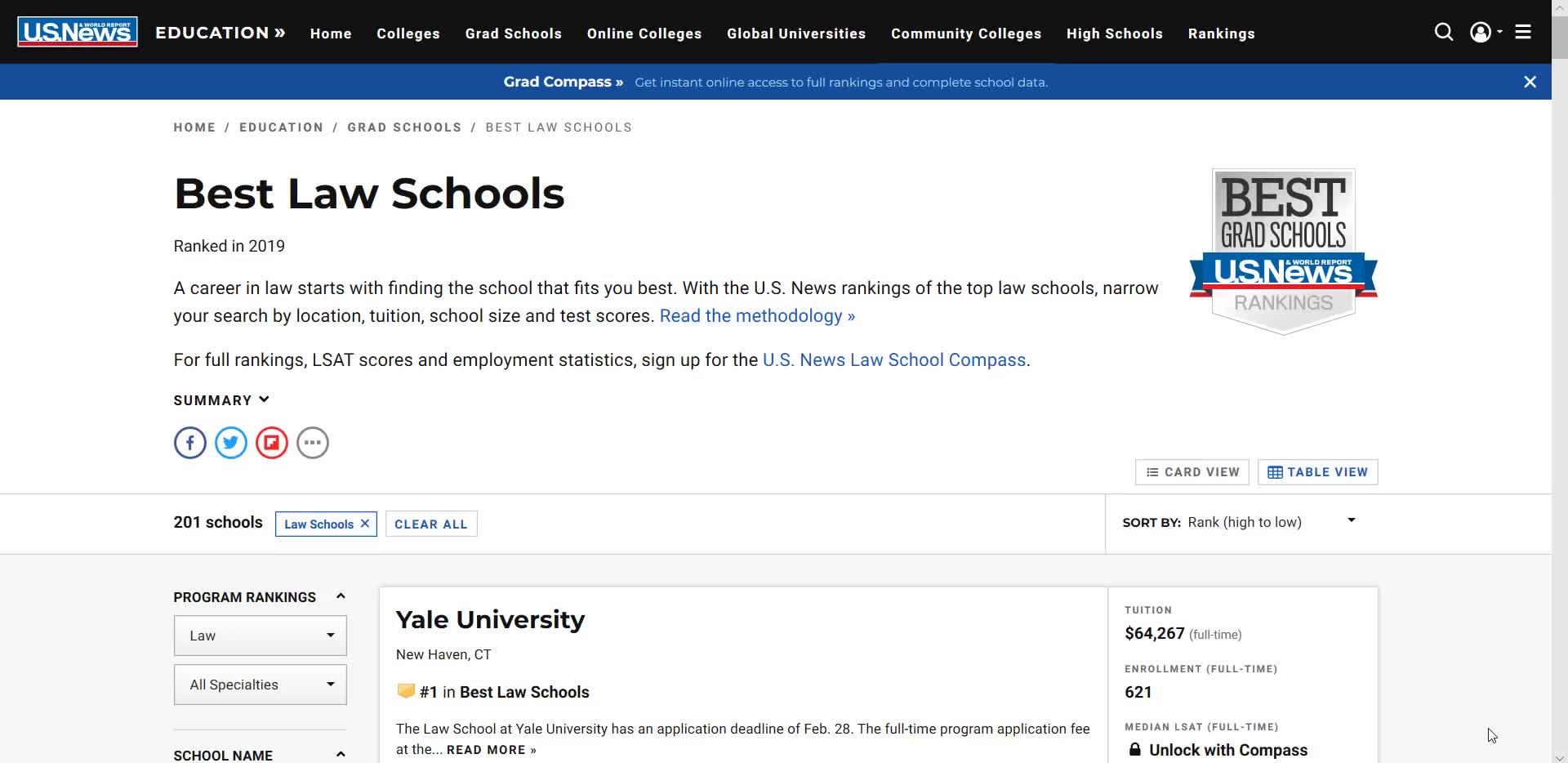
Task: Open U.S. News Law School Compass link
Action: point(894,360)
